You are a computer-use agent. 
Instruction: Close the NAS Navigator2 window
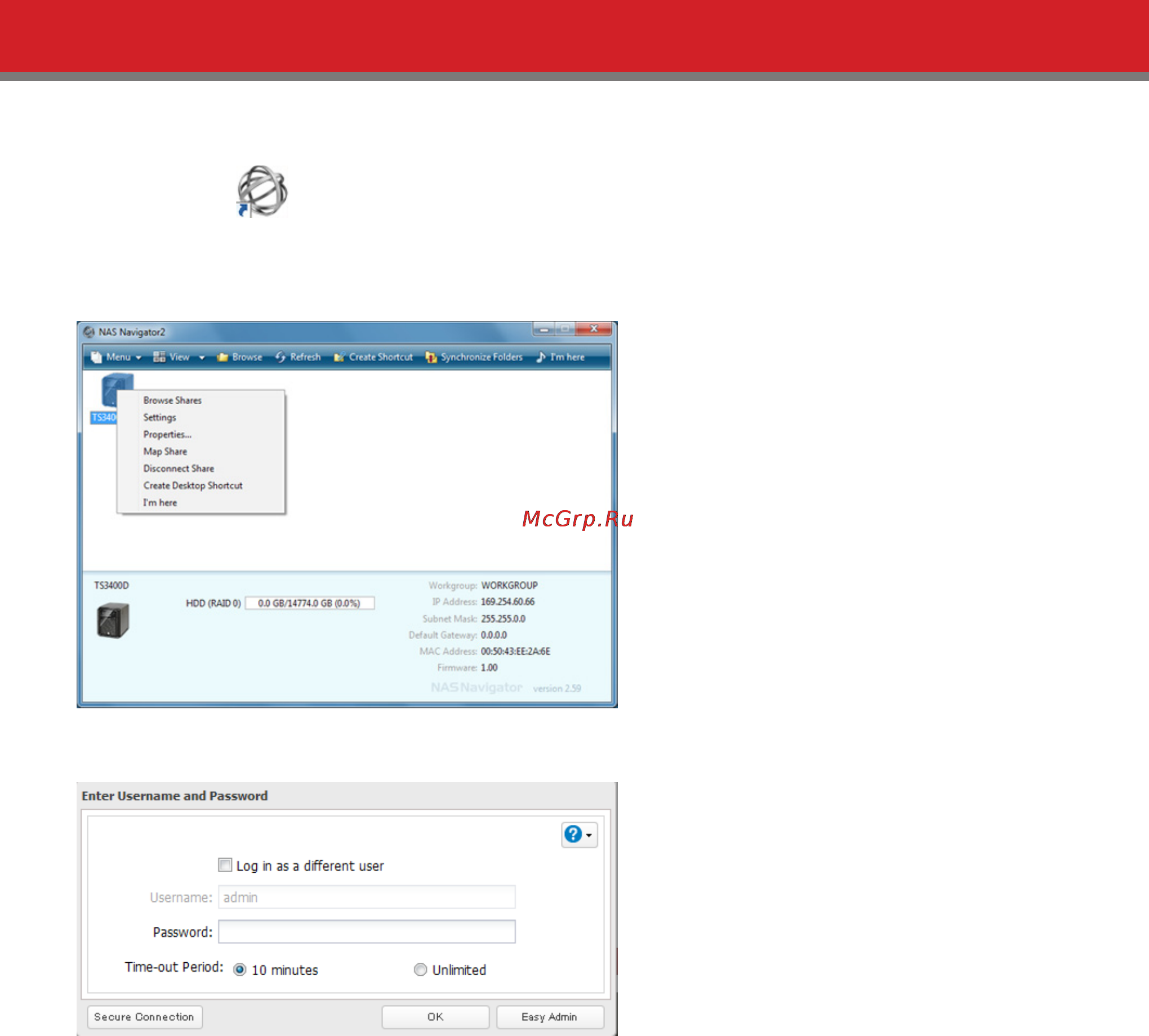pyautogui.click(x=594, y=328)
